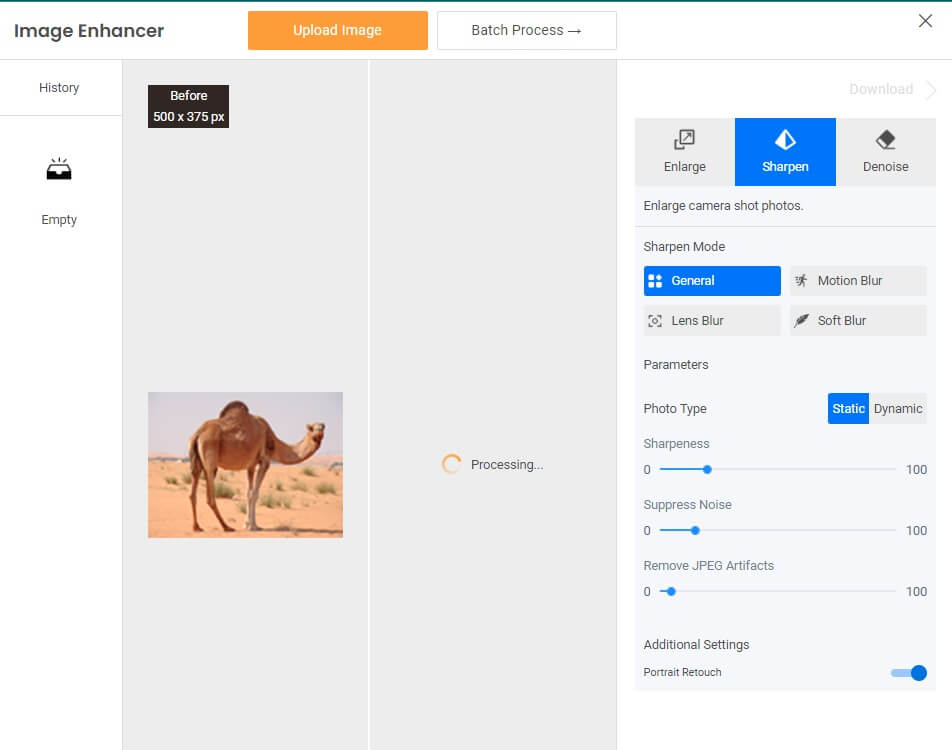Open Batch Process

(526, 30)
